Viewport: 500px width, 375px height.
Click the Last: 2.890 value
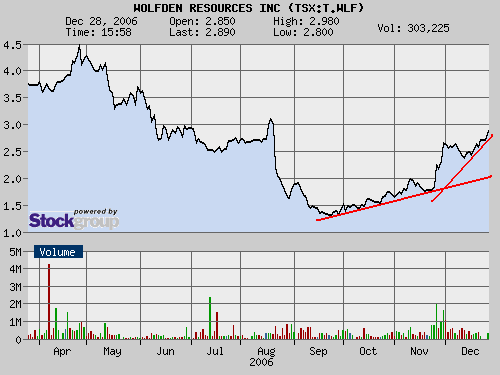(202, 32)
